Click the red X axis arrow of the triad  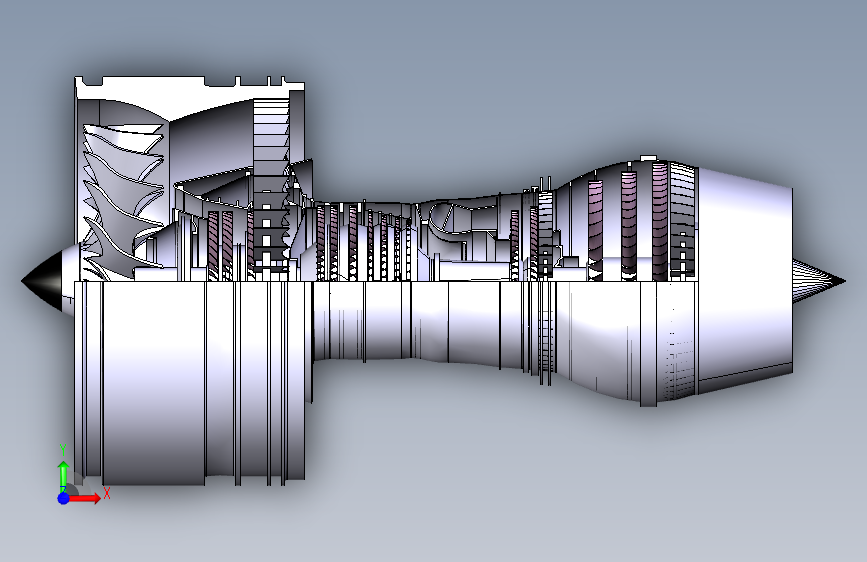click(x=85, y=498)
